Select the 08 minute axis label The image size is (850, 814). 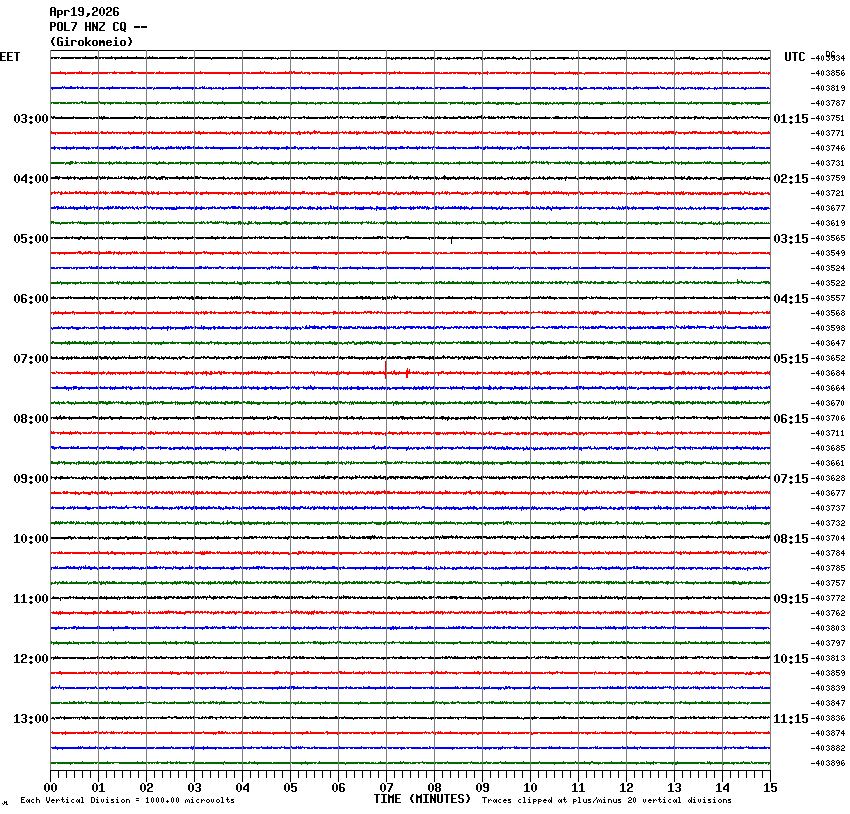pyautogui.click(x=435, y=787)
